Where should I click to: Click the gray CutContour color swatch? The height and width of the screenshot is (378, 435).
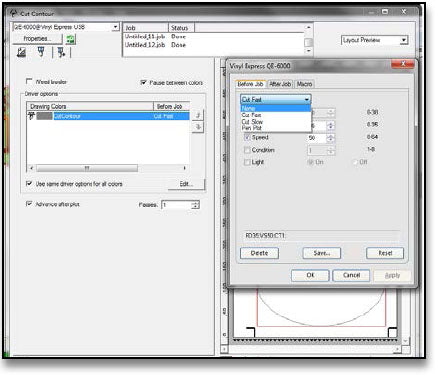coord(44,116)
